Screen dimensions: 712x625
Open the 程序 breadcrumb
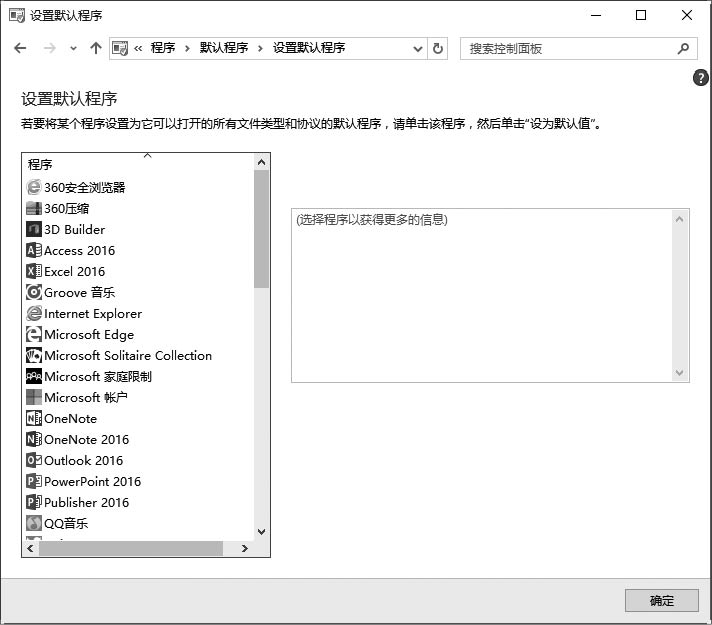pyautogui.click(x=163, y=48)
